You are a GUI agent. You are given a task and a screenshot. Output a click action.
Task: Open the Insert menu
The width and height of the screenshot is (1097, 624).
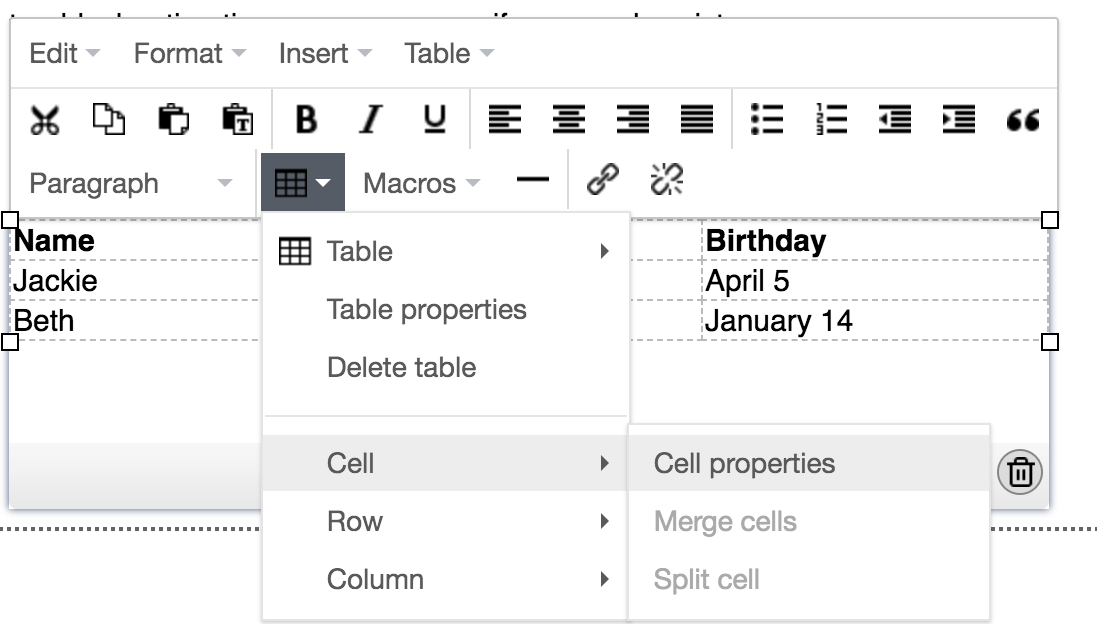click(x=316, y=54)
